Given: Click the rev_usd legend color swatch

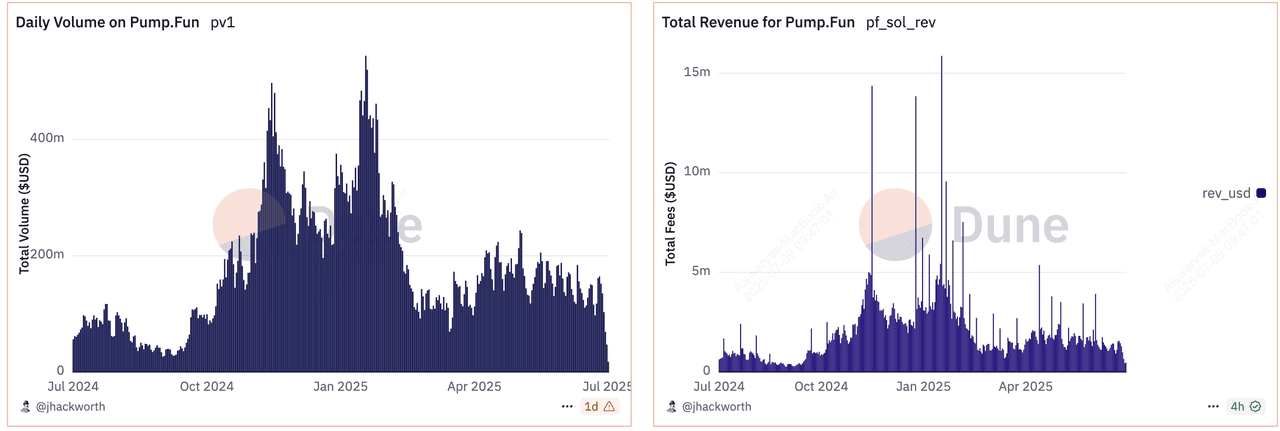Looking at the screenshot, I should point(1260,193).
